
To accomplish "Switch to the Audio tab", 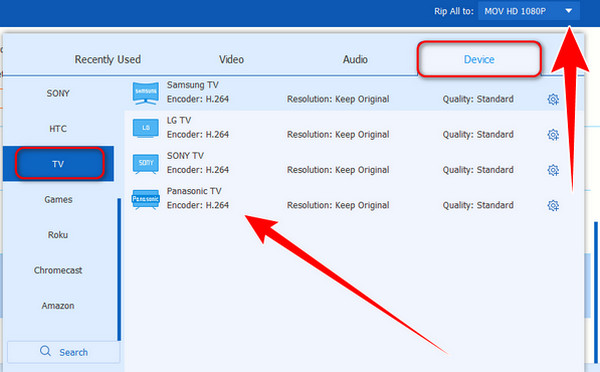I will click(x=355, y=59).
